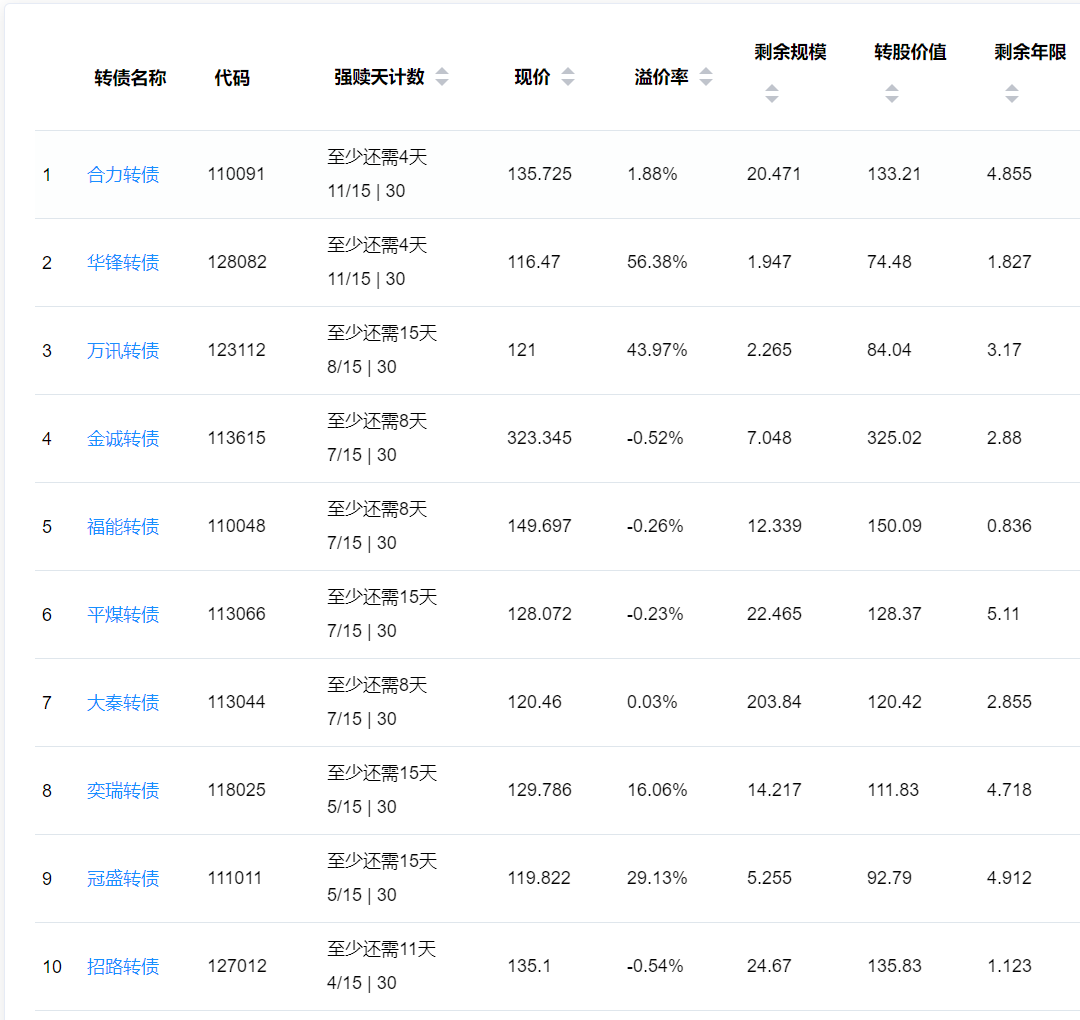Open the 招路转债 link
Image resolution: width=1080 pixels, height=1020 pixels.
[x=123, y=967]
